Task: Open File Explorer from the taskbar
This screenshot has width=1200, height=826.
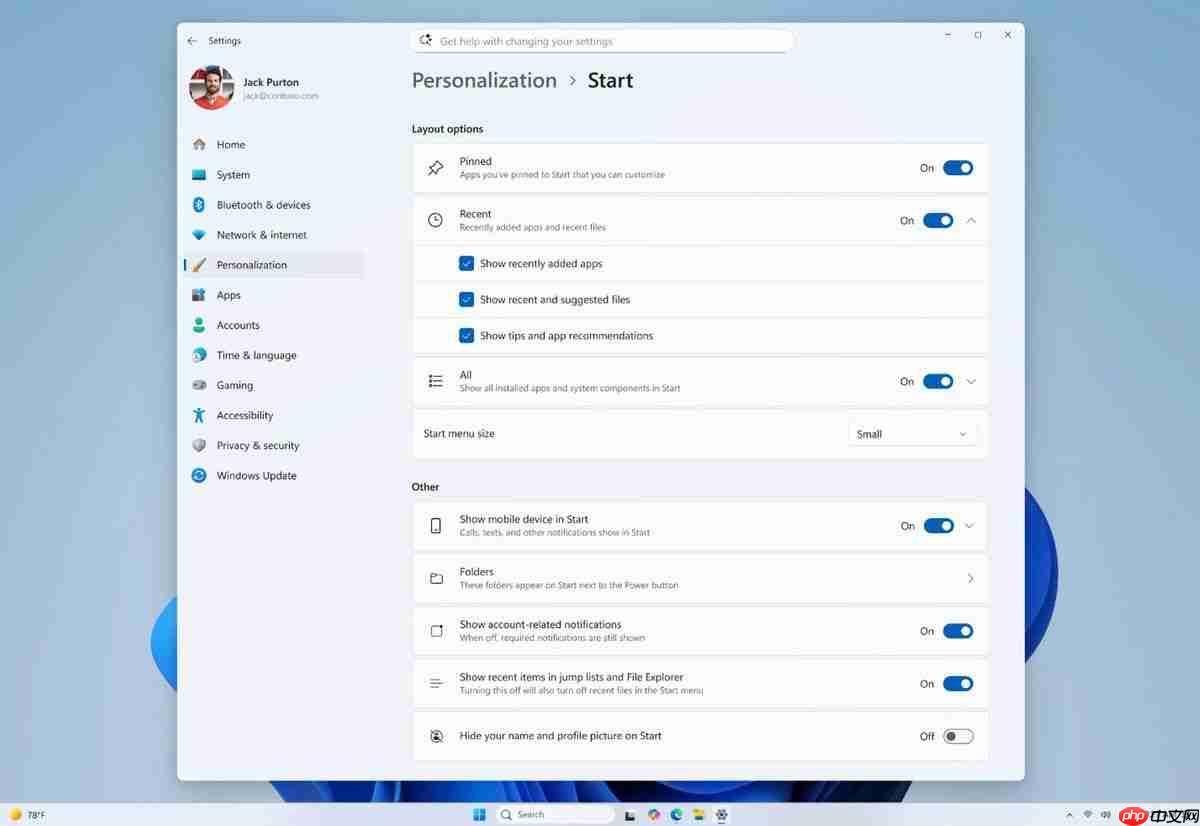Action: tap(699, 815)
